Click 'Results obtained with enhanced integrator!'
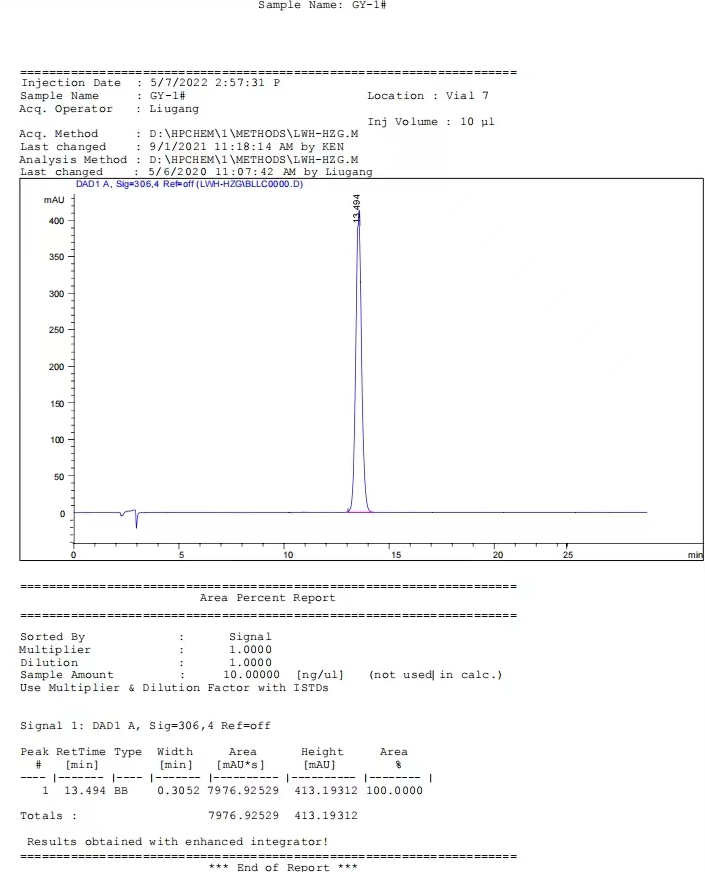This screenshot has height=876, width=705. [x=178, y=842]
